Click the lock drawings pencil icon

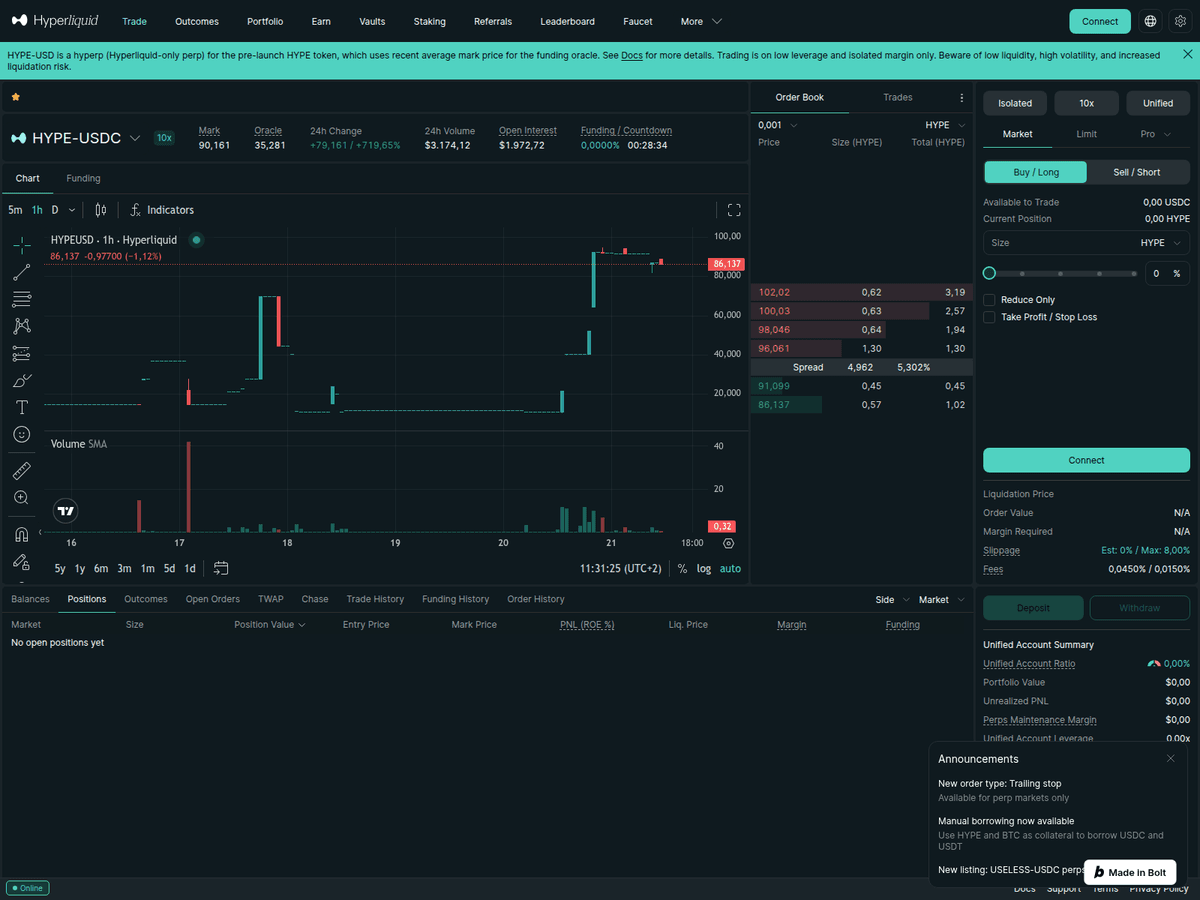point(21,562)
